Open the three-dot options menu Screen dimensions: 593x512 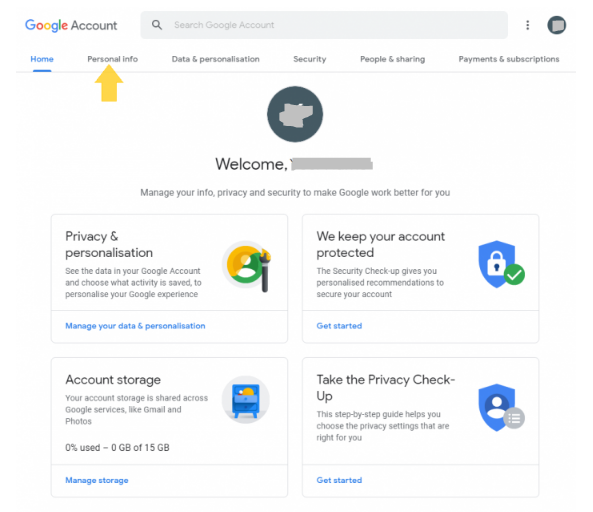(528, 25)
